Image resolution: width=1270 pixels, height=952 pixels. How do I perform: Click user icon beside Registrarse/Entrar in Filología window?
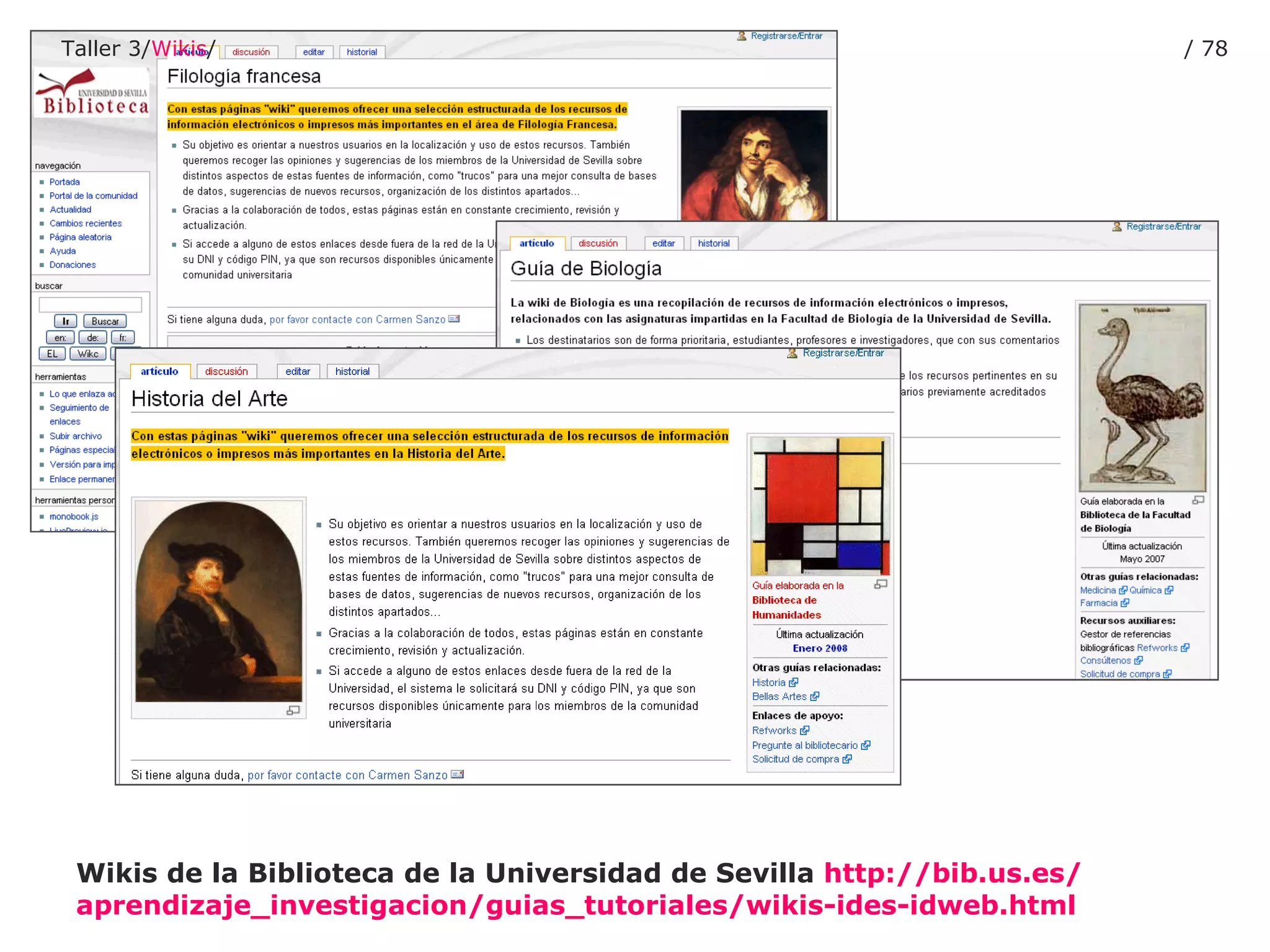742,36
